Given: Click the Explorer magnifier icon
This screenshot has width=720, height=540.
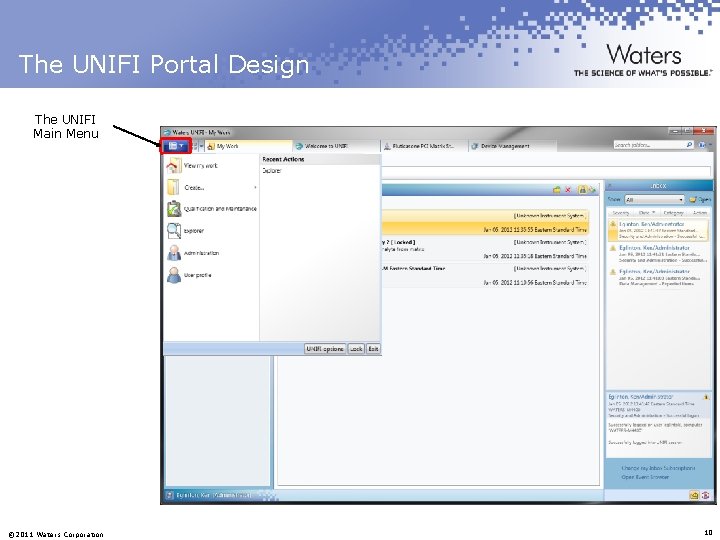Looking at the screenshot, I should pos(174,231).
